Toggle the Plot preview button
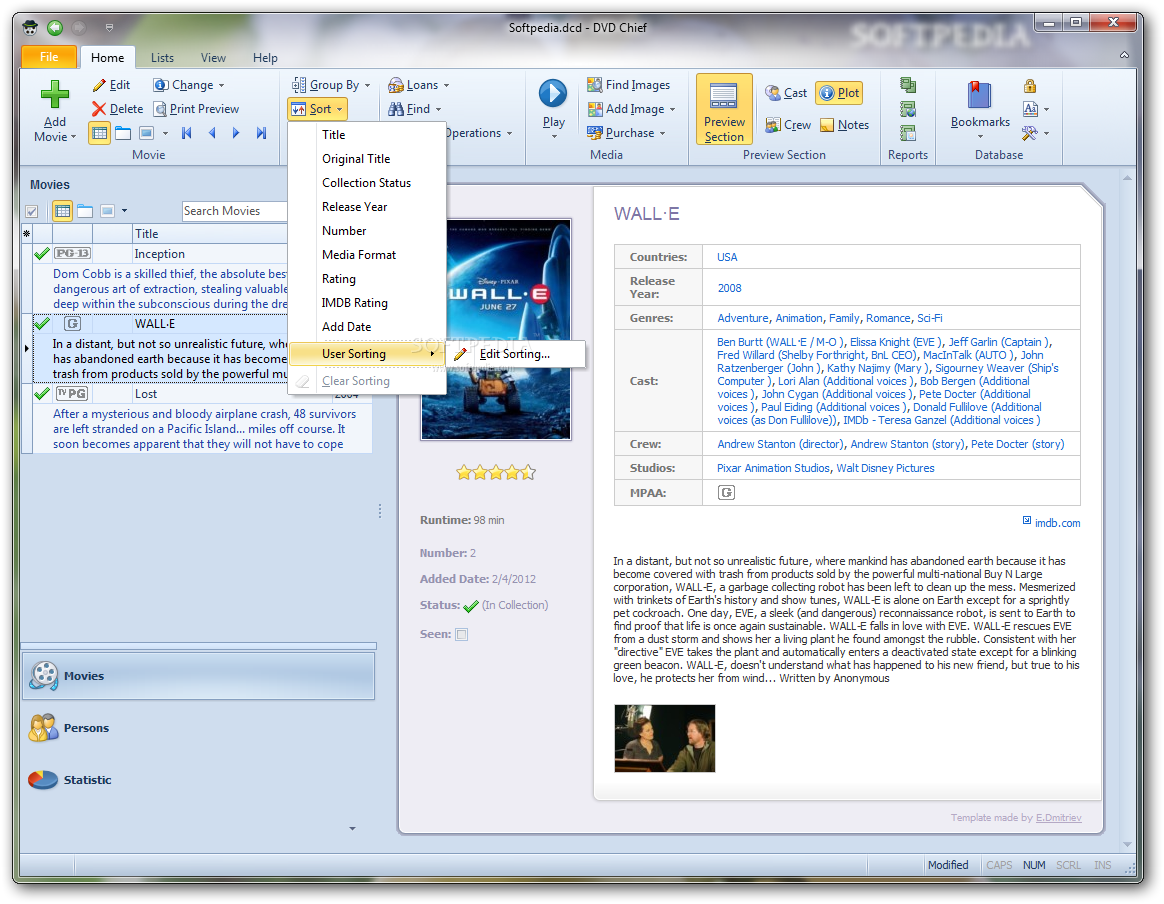1164x904 pixels. tap(839, 93)
